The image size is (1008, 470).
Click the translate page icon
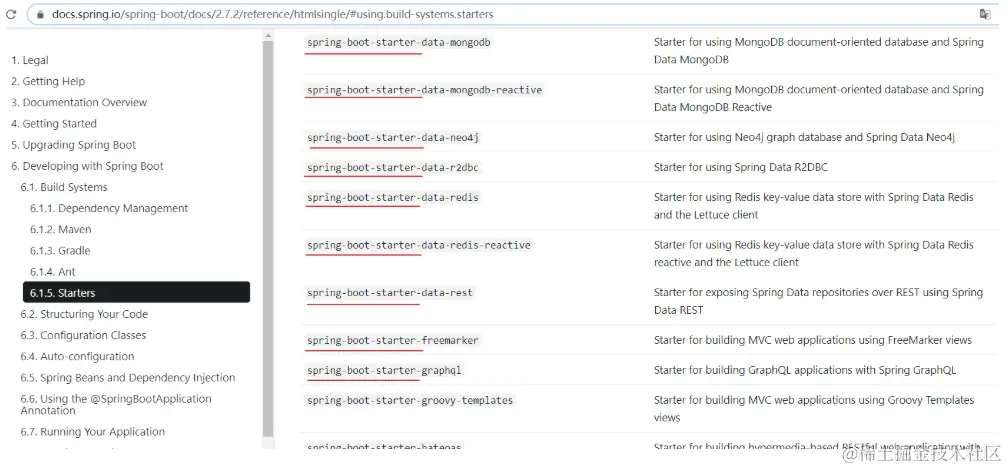985,14
